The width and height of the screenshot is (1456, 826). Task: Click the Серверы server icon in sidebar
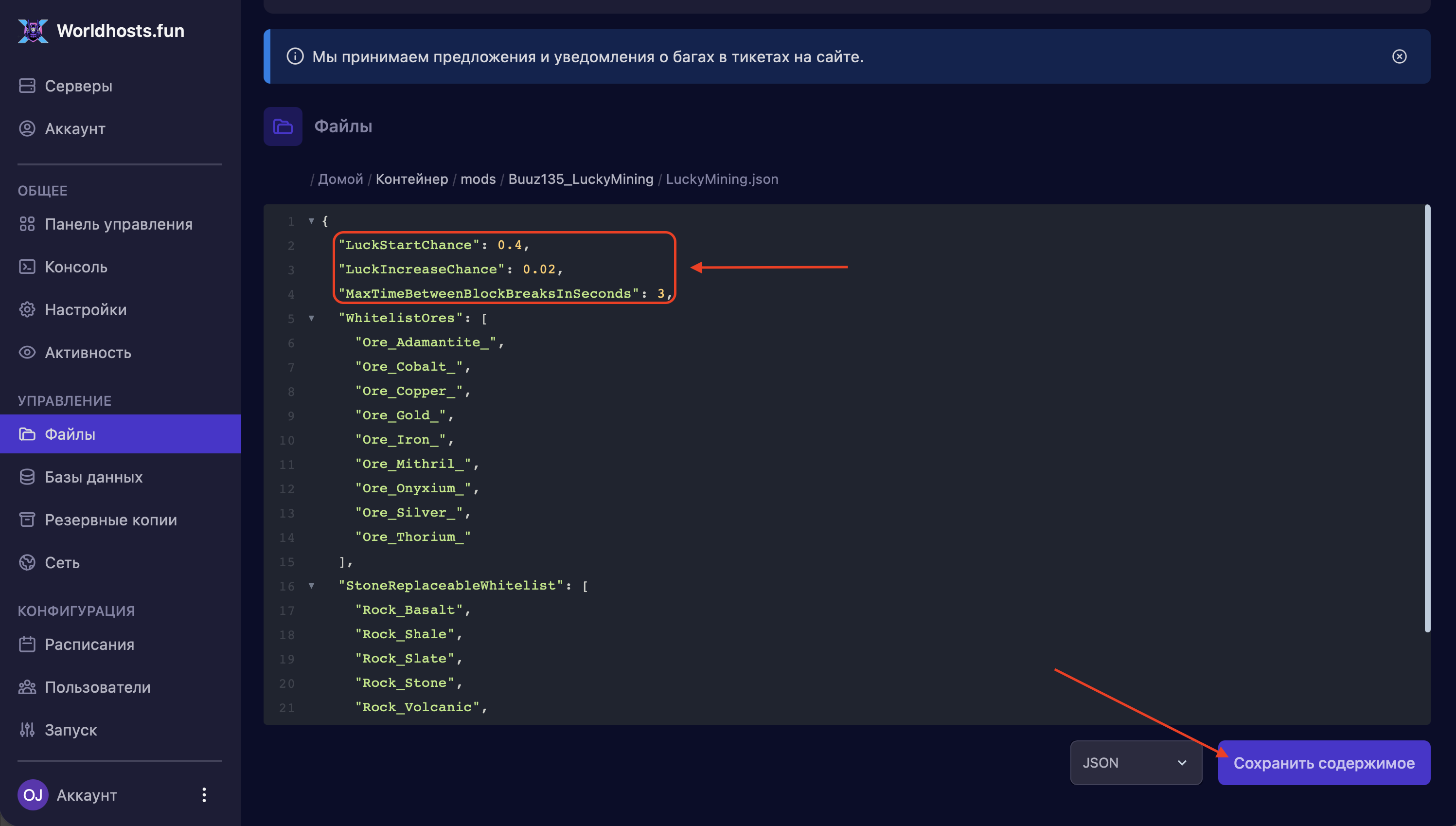click(x=27, y=86)
